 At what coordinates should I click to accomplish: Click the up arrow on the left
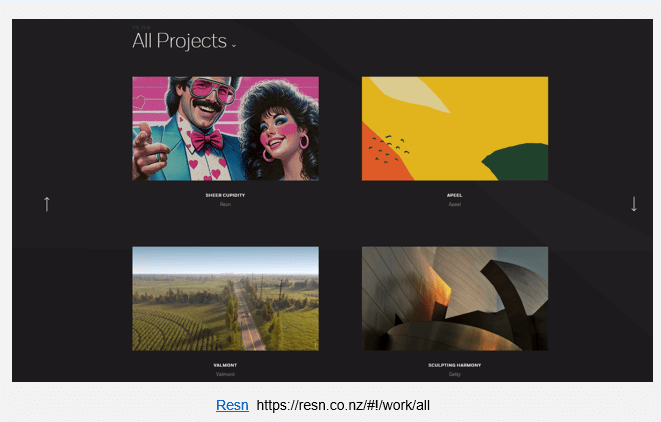46,203
